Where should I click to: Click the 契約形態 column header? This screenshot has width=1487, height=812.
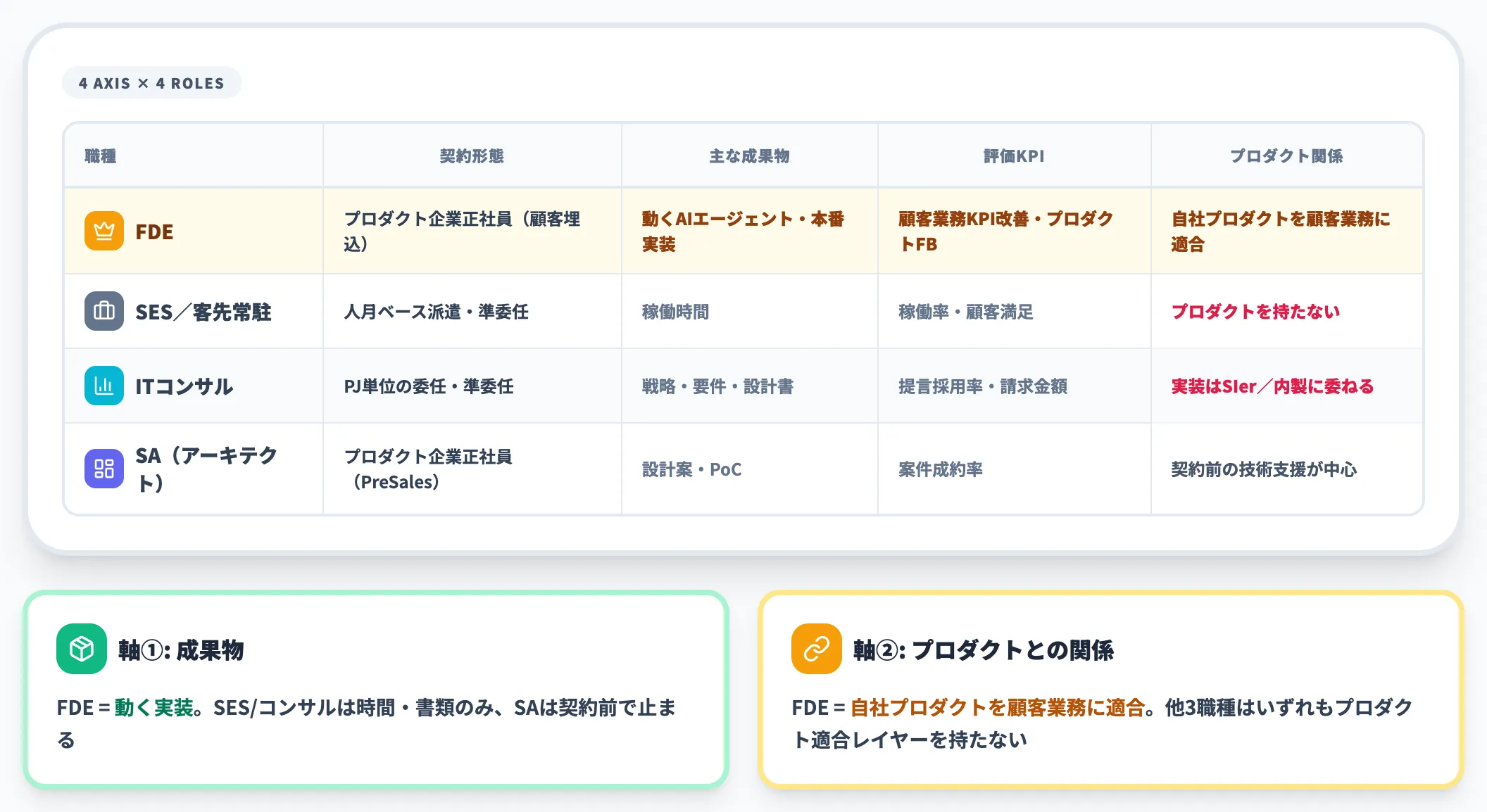(x=472, y=156)
